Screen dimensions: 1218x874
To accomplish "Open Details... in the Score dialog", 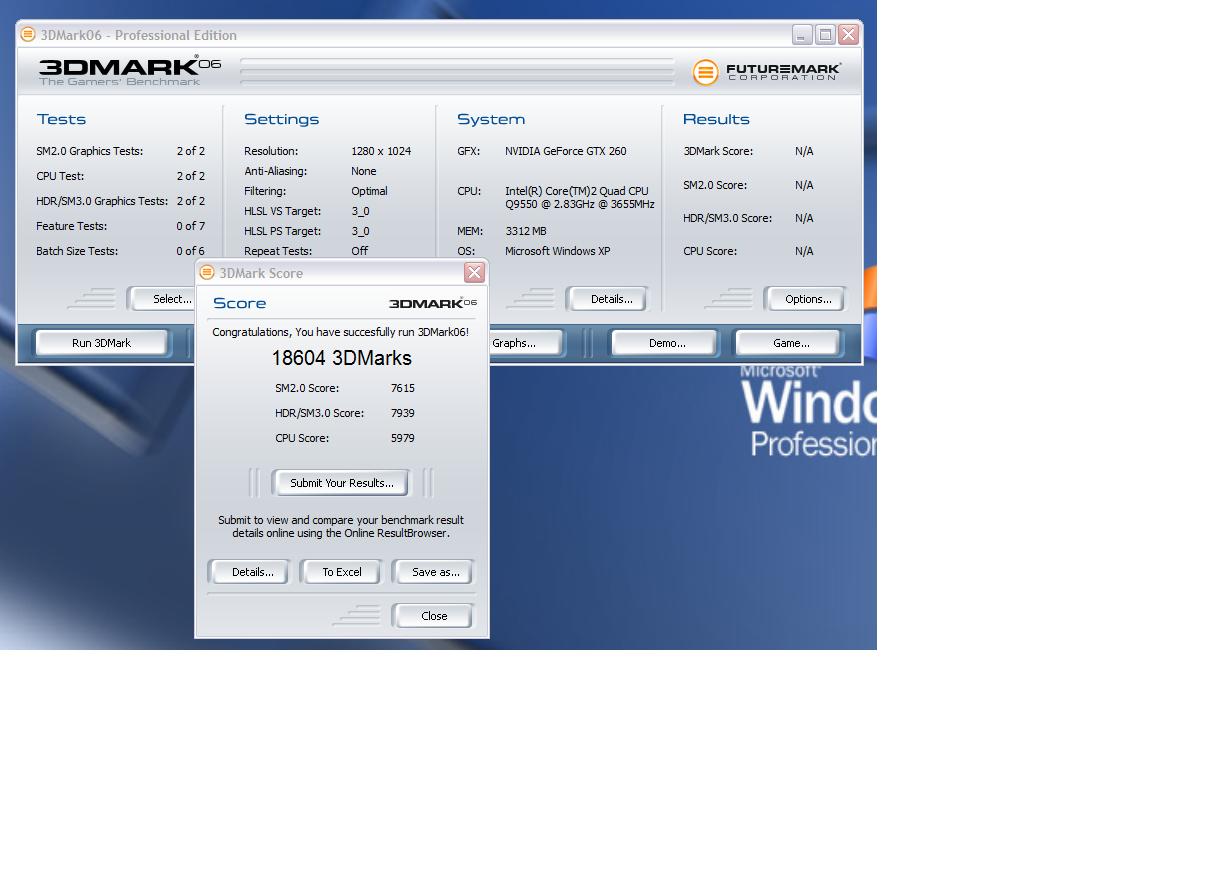I will (252, 572).
